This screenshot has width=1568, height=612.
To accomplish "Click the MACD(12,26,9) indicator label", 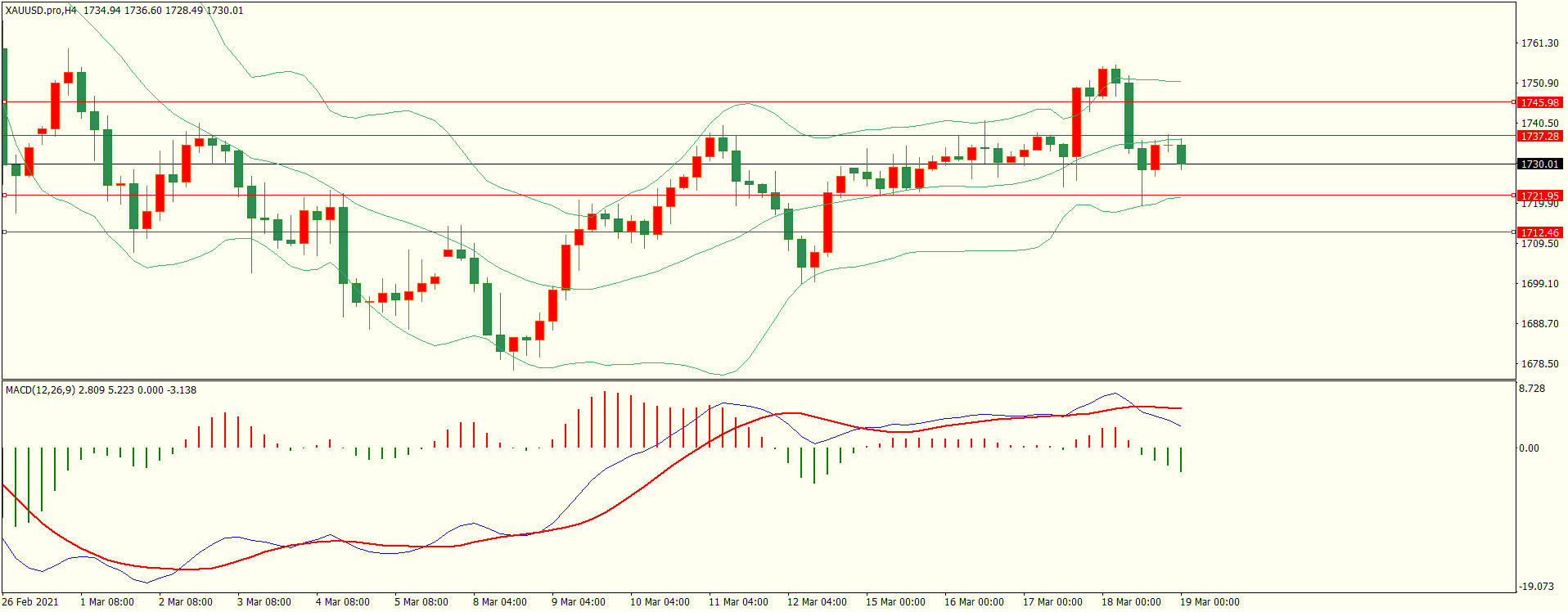I will [x=40, y=390].
